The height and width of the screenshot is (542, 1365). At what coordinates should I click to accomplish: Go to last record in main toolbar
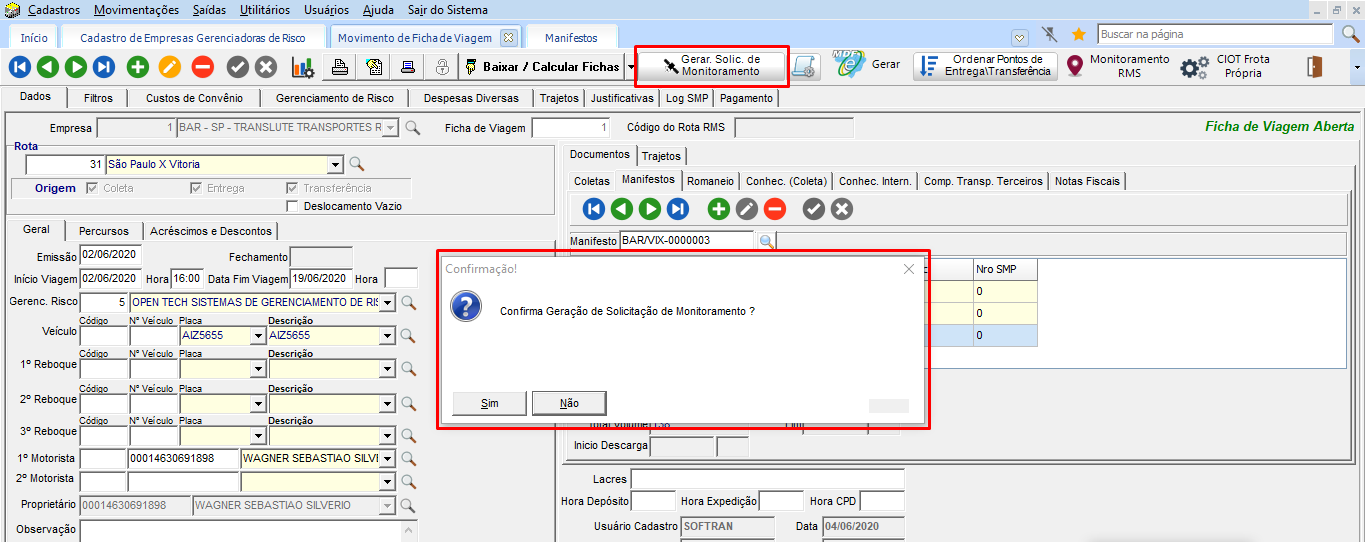[x=104, y=67]
